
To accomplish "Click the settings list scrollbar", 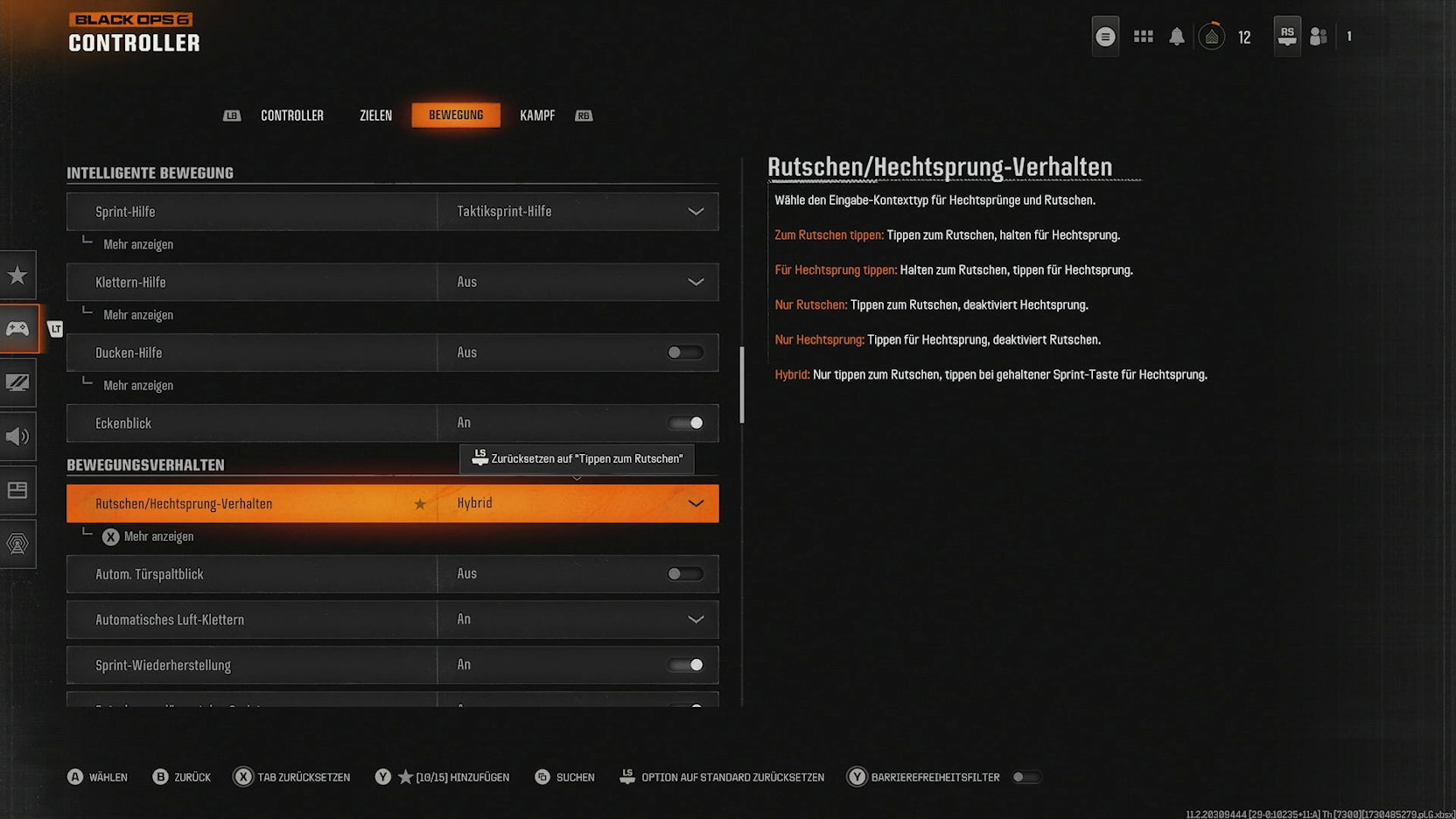I will click(x=742, y=385).
